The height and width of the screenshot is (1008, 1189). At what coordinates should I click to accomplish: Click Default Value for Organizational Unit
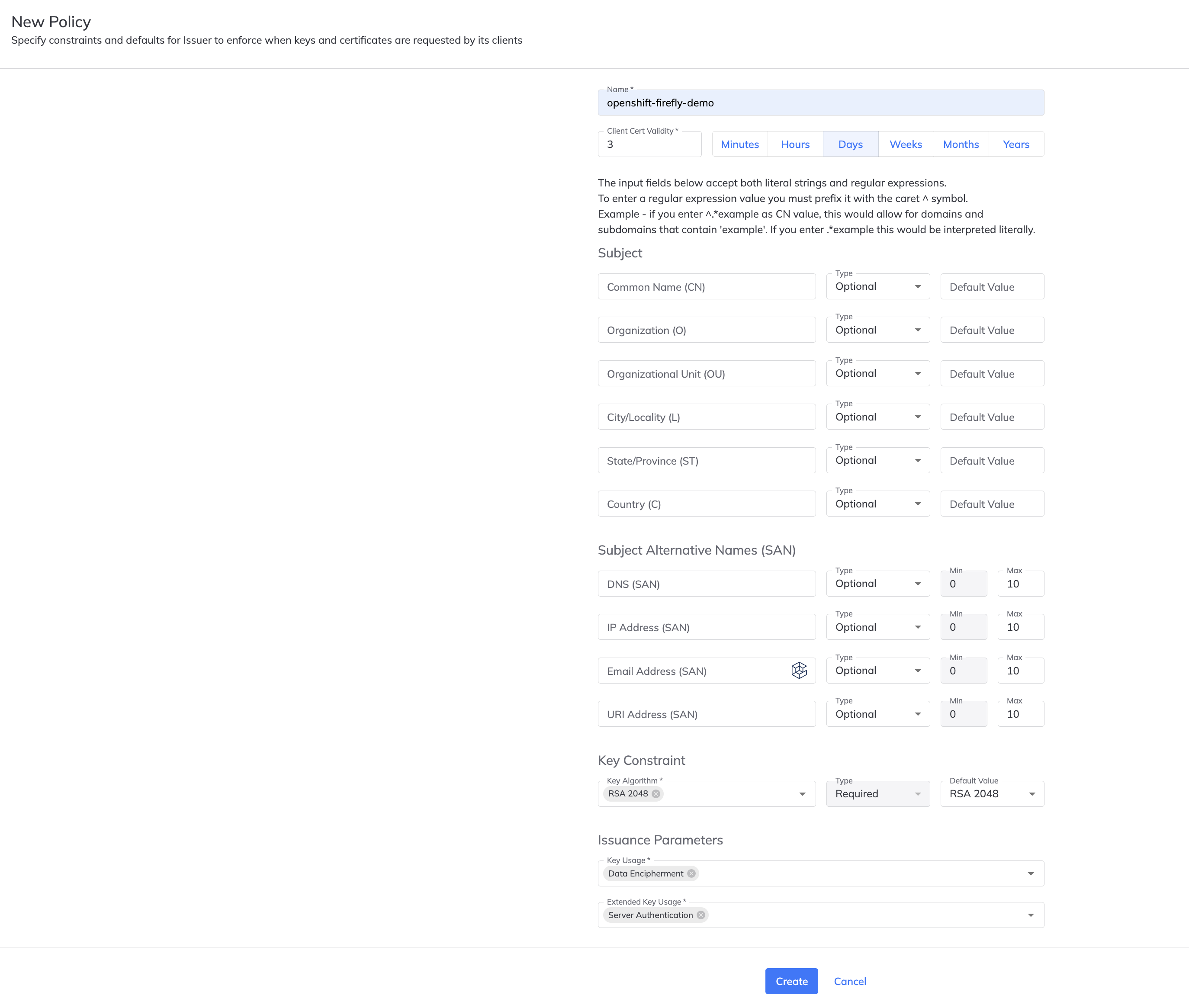tap(993, 373)
